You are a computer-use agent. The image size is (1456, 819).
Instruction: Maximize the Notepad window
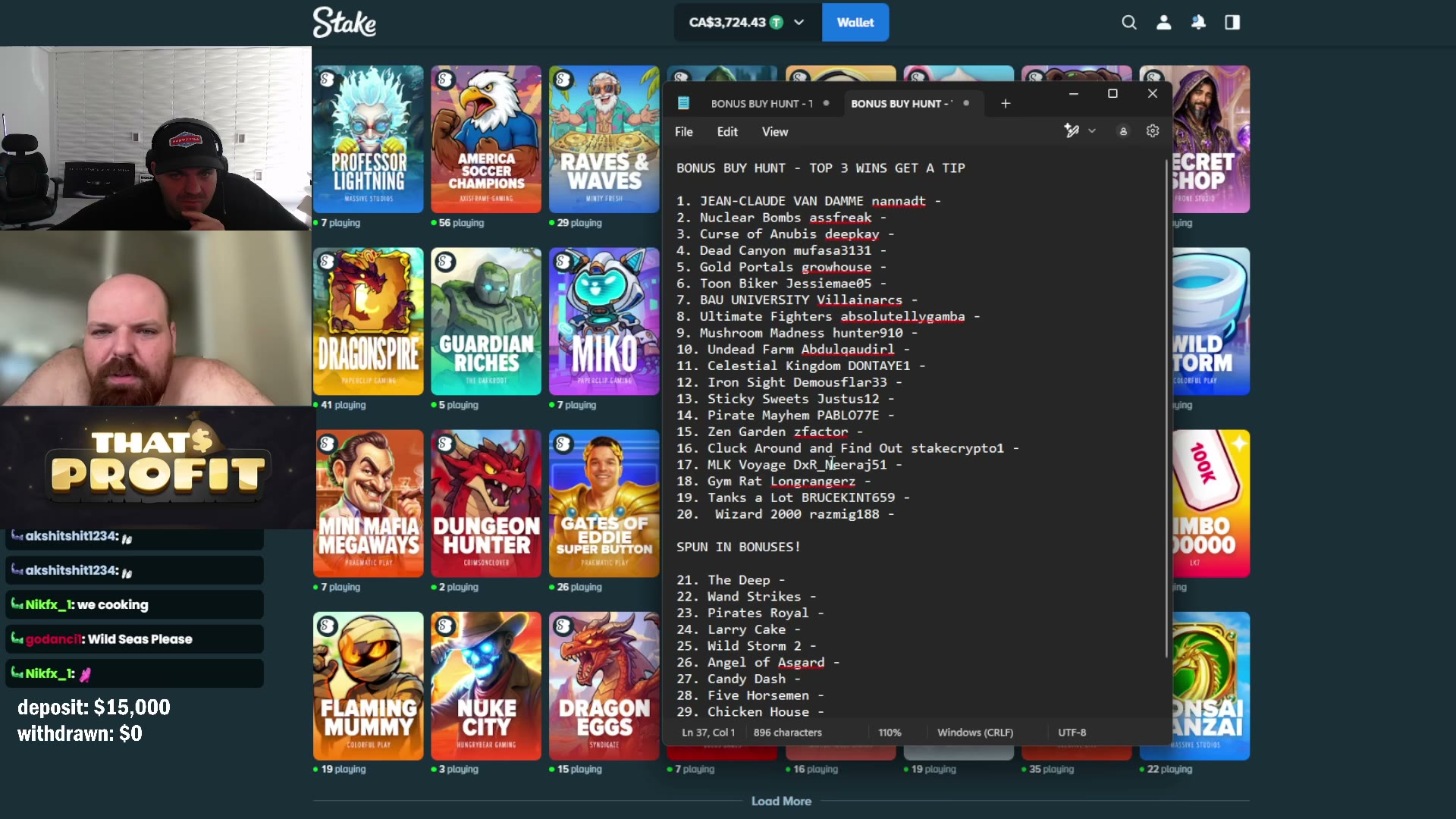(x=1112, y=93)
